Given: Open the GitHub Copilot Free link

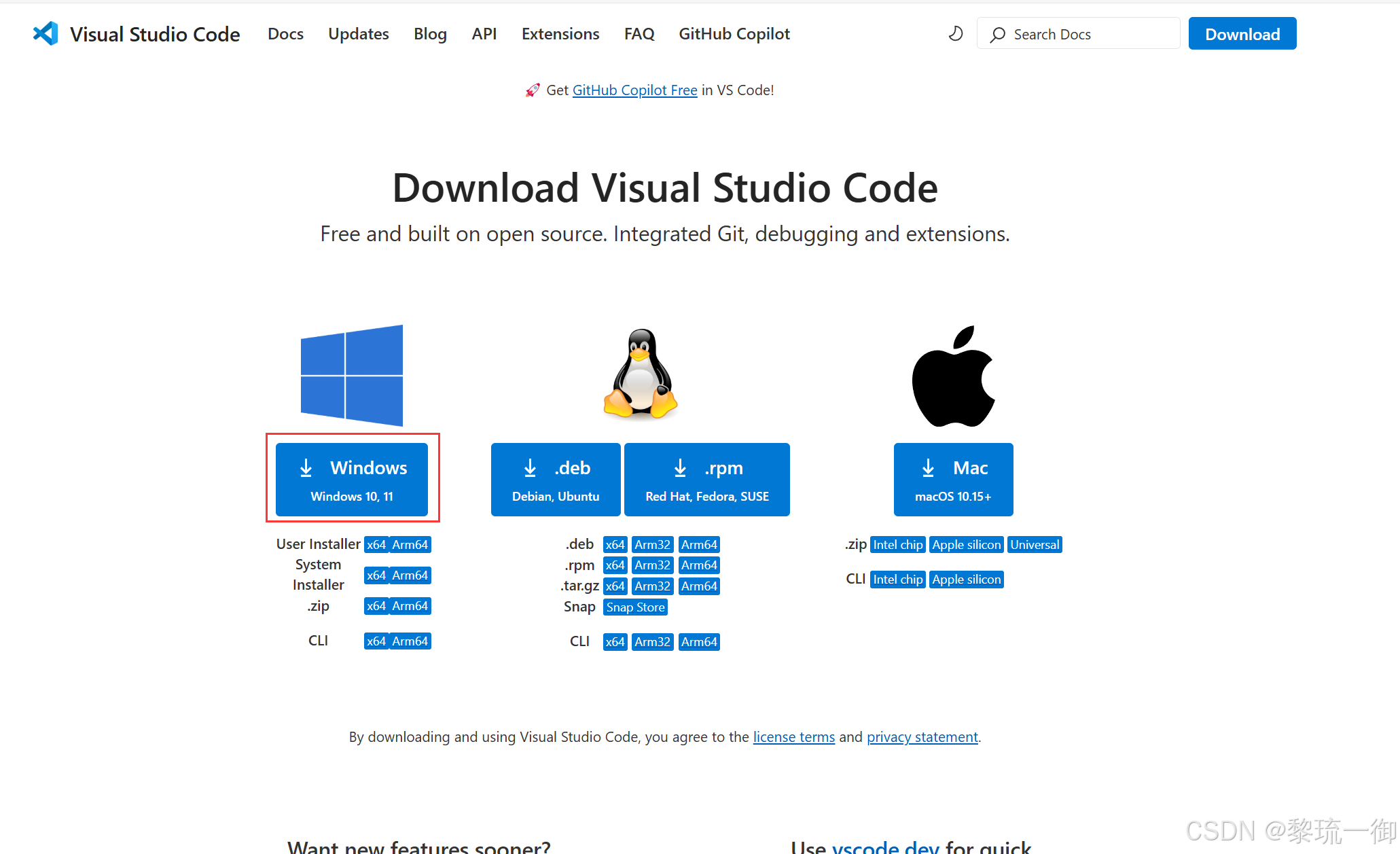Looking at the screenshot, I should coord(634,90).
